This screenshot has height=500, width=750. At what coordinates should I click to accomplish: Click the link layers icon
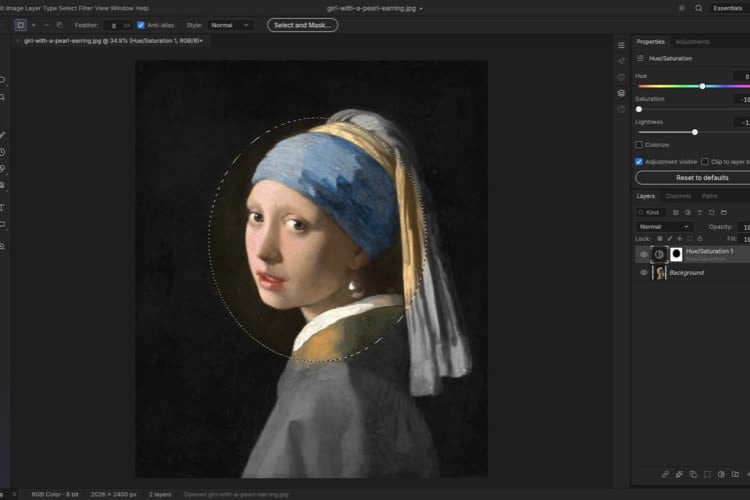pos(665,474)
